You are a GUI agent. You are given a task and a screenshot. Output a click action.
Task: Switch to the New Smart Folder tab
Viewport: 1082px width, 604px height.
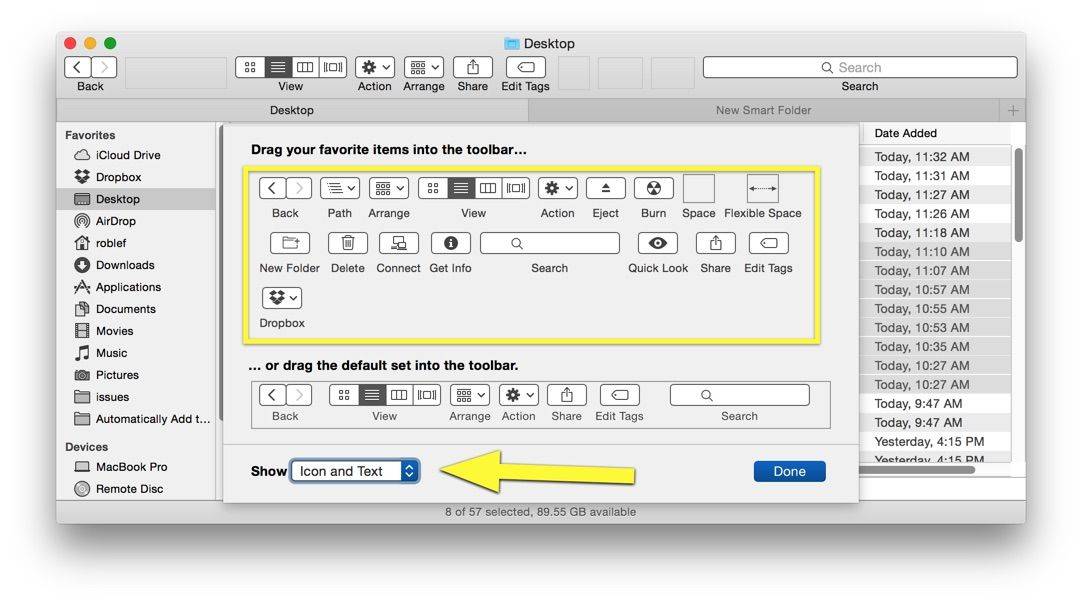(763, 110)
